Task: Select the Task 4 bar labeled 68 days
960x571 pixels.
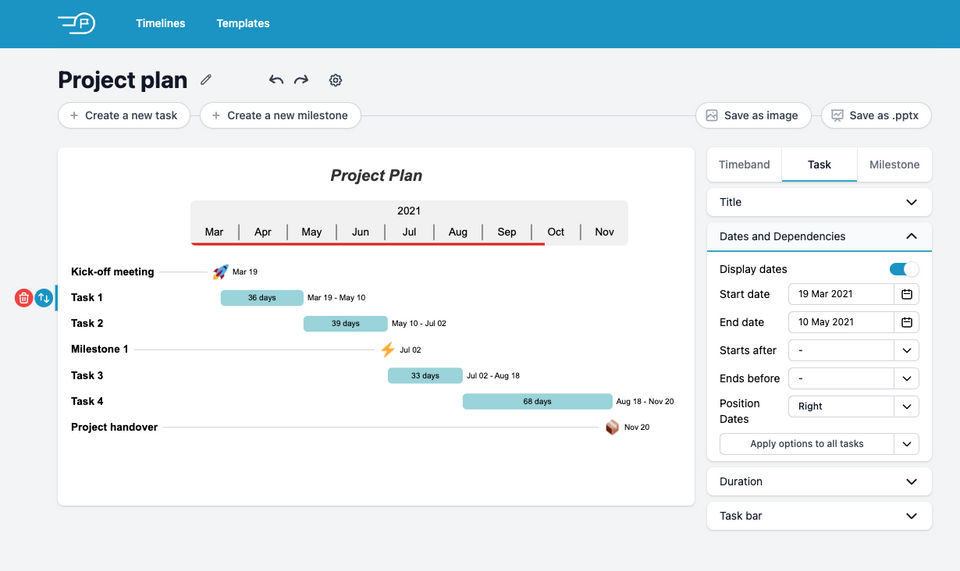Action: click(x=537, y=401)
